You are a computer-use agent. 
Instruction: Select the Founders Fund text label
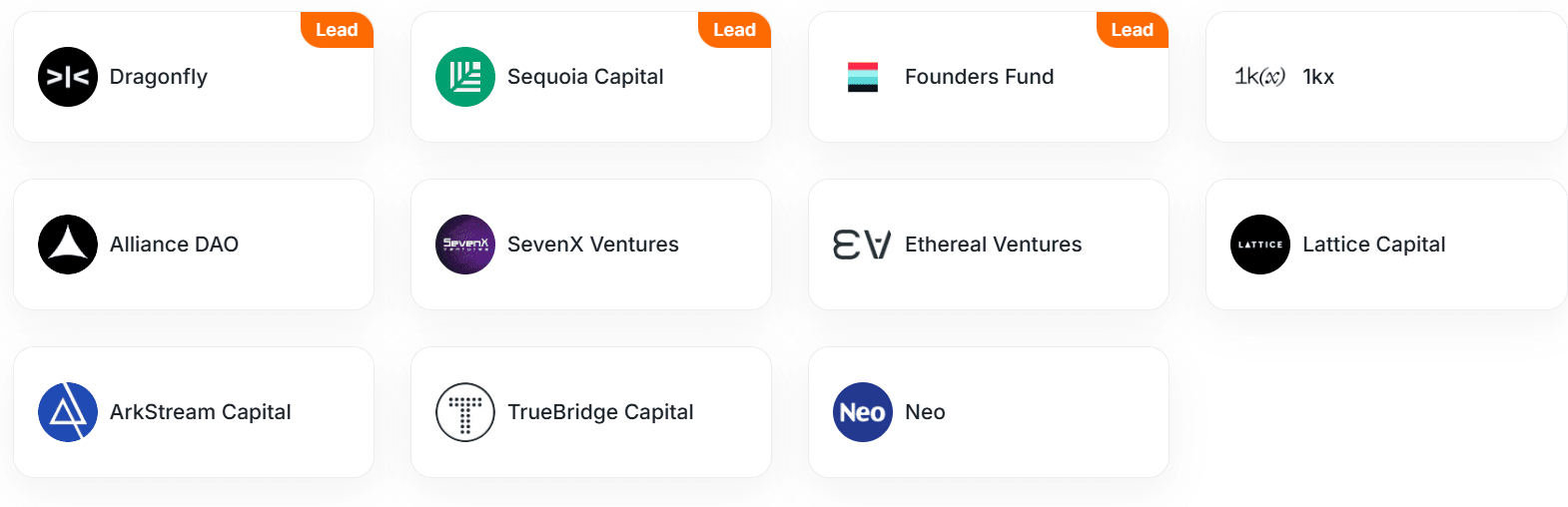980,77
